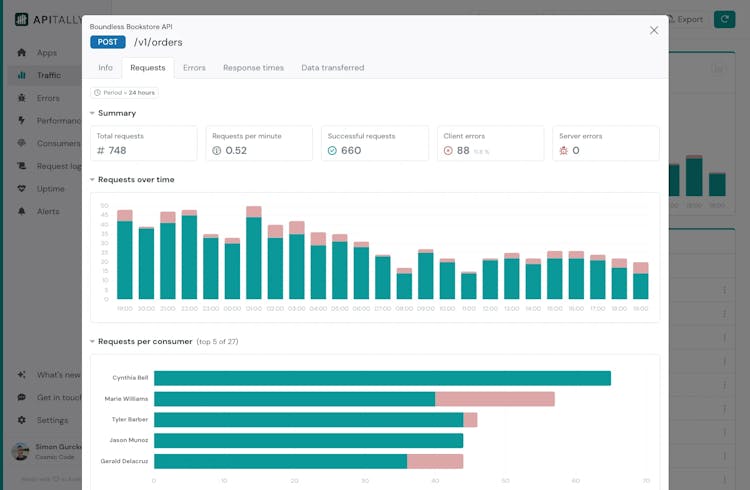Image resolution: width=750 pixels, height=490 pixels.
Task: Open the Info tab
Action: click(105, 68)
